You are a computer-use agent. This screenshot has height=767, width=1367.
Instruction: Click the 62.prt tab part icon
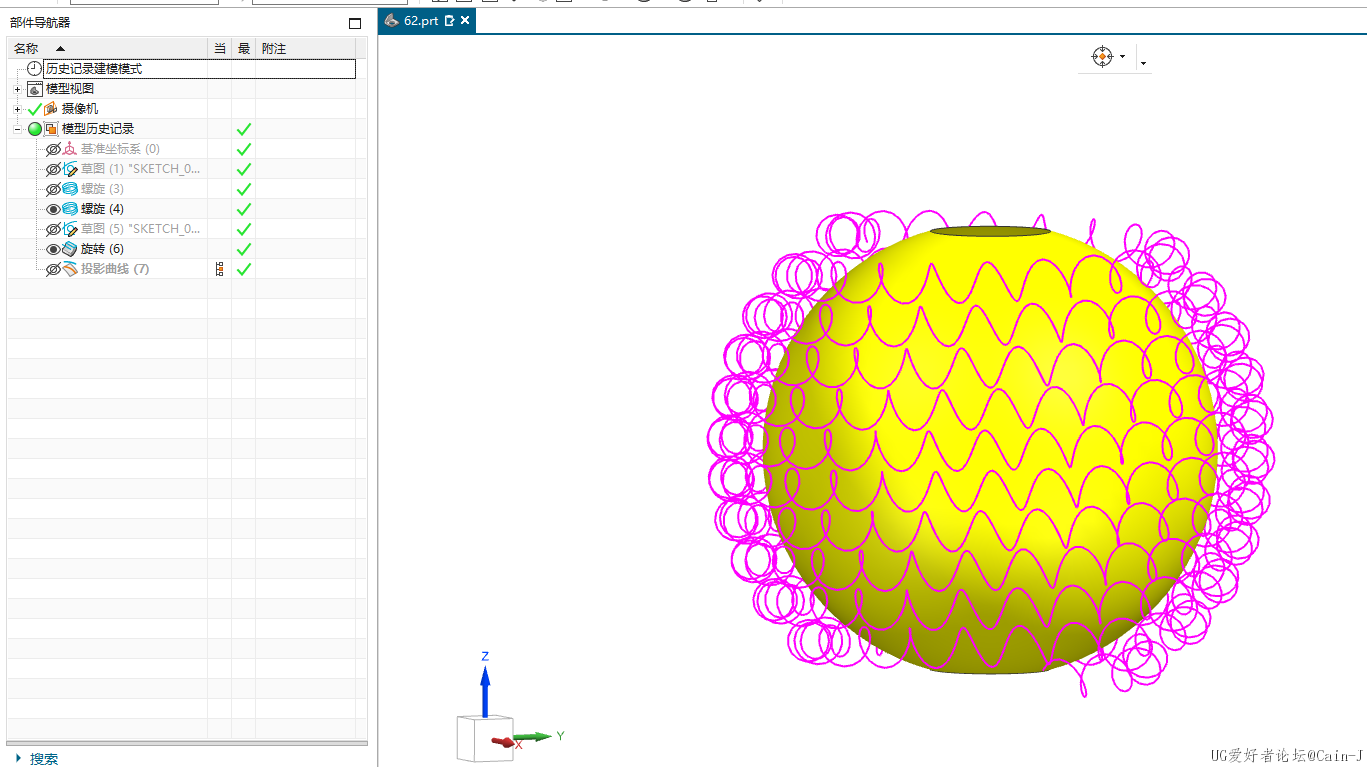pyautogui.click(x=392, y=20)
